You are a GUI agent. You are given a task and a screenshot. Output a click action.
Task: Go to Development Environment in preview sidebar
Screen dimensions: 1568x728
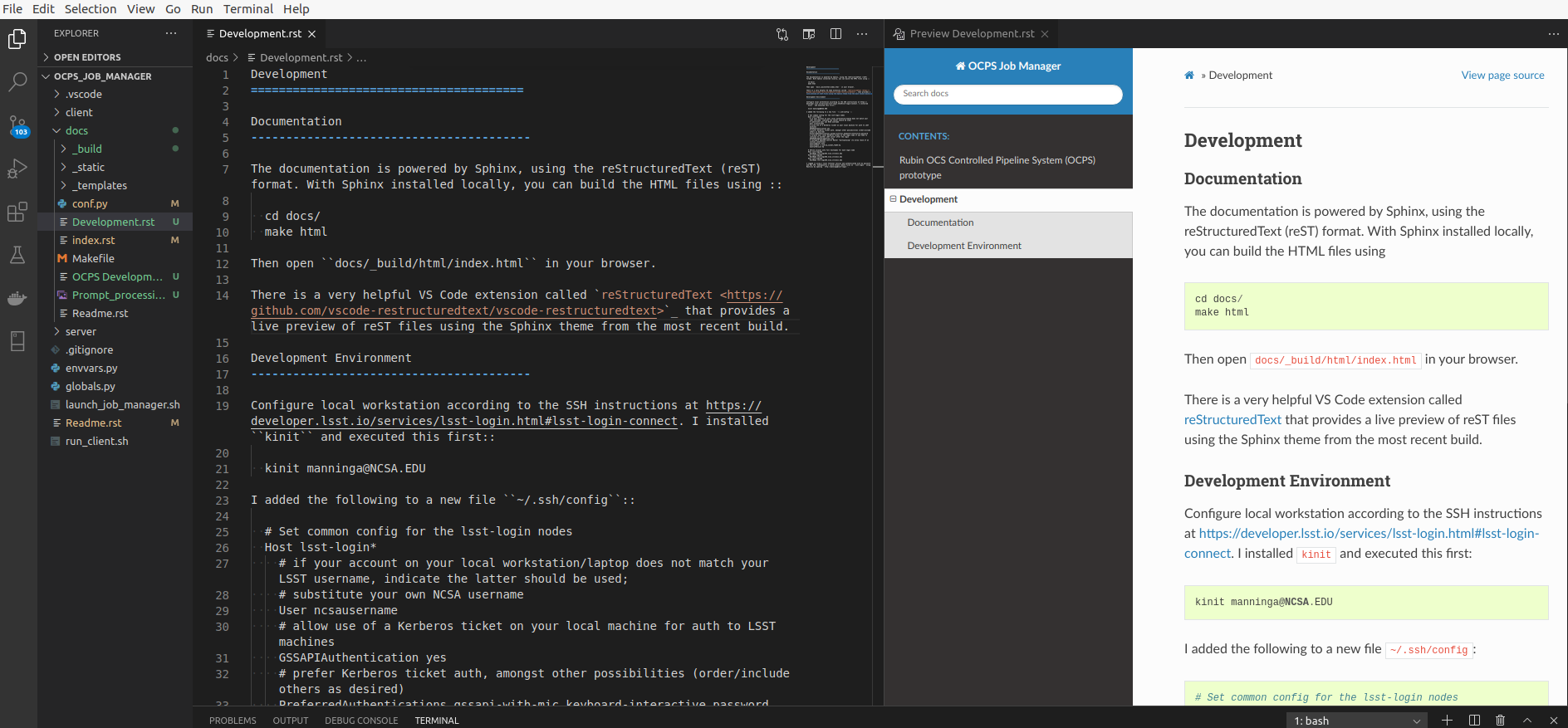964,246
